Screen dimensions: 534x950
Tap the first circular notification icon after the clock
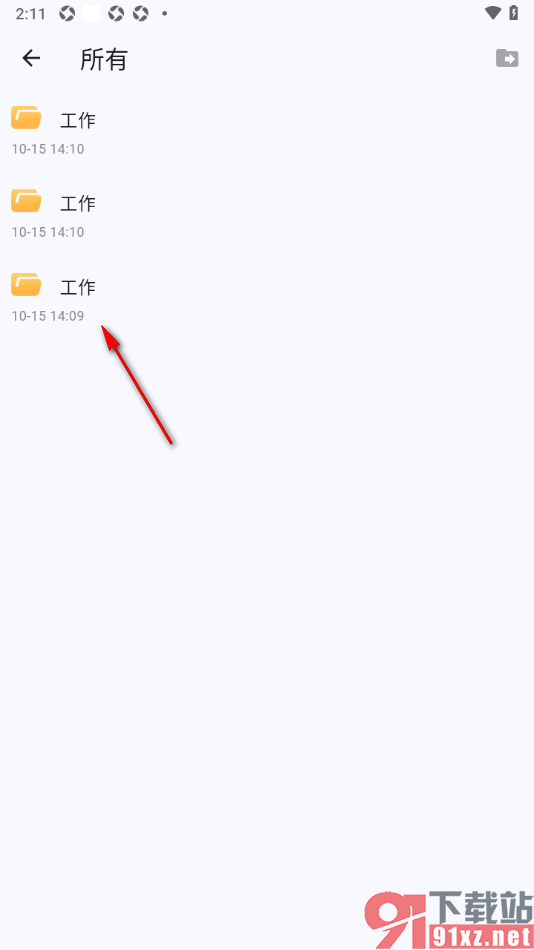click(x=67, y=13)
